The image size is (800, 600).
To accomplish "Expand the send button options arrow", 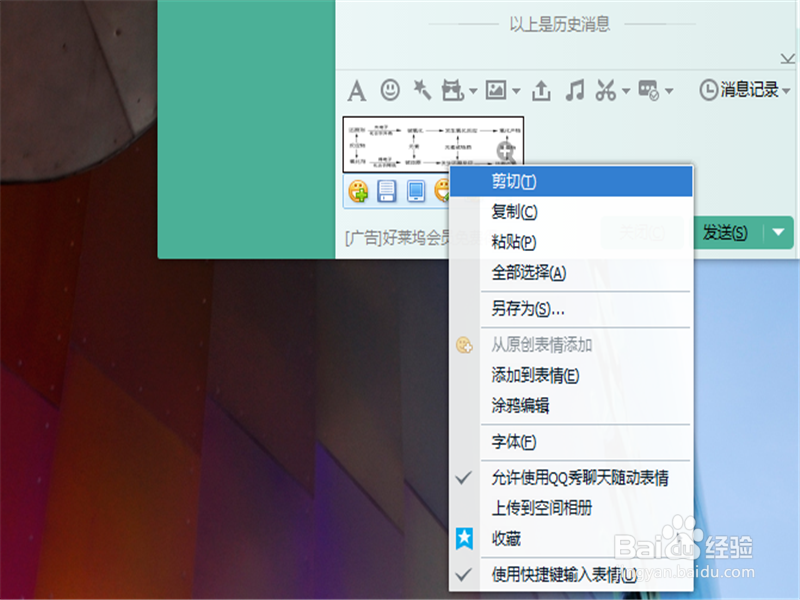I will (778, 233).
